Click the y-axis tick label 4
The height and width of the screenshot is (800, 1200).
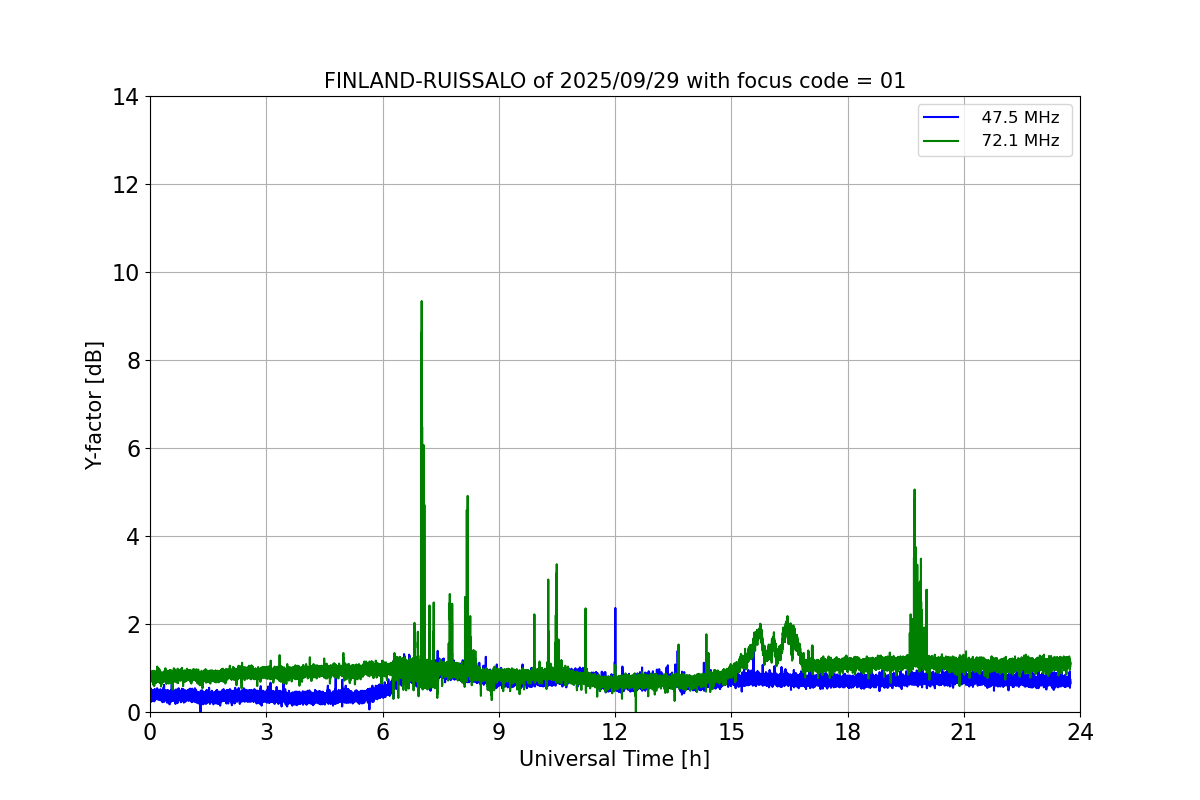[132, 537]
